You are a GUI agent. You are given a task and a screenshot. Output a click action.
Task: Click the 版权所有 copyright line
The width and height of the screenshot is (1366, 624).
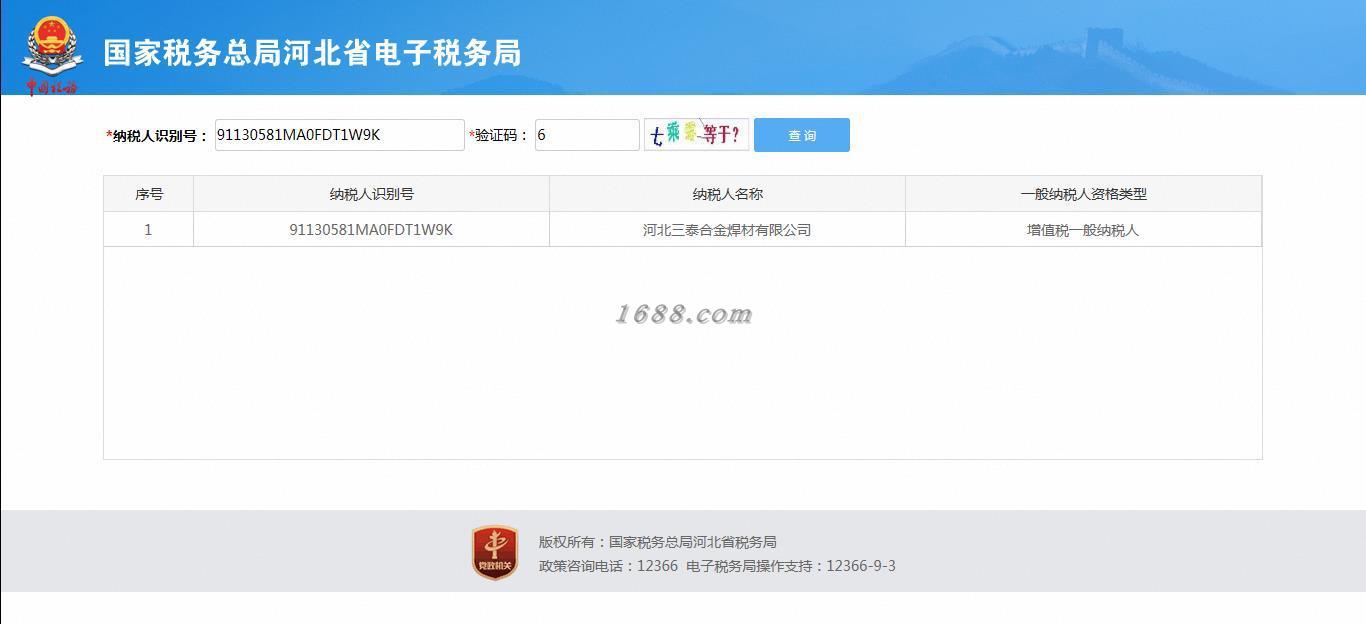point(658,542)
